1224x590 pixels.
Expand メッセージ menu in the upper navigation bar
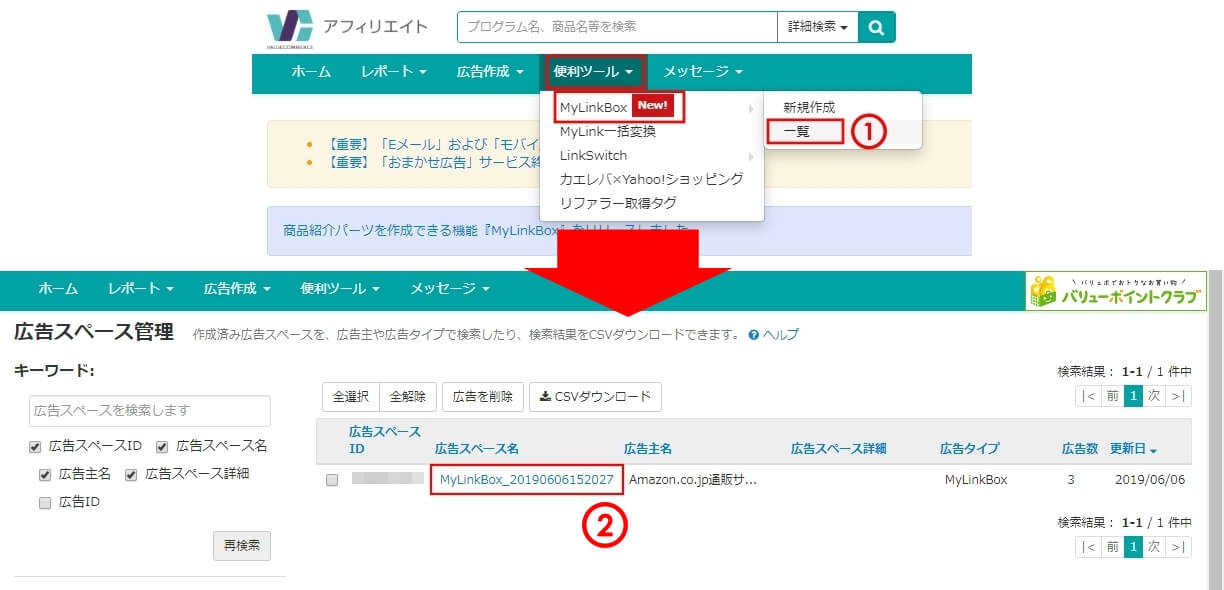coord(703,72)
